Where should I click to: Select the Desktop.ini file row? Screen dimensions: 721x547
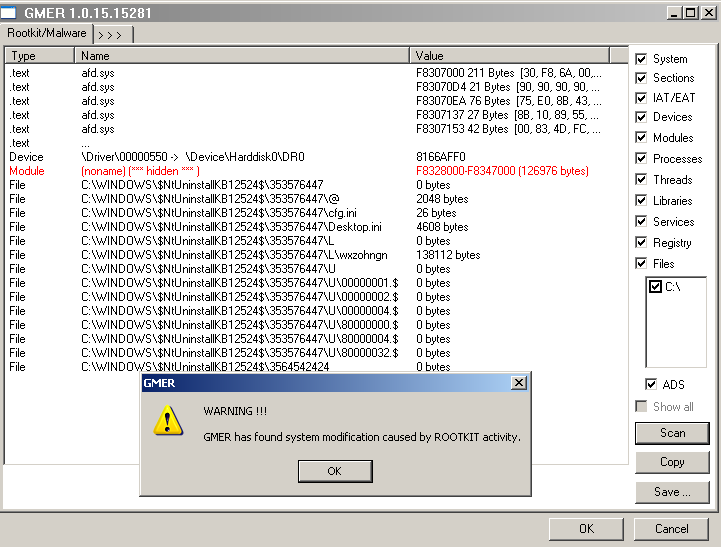[x=316, y=227]
